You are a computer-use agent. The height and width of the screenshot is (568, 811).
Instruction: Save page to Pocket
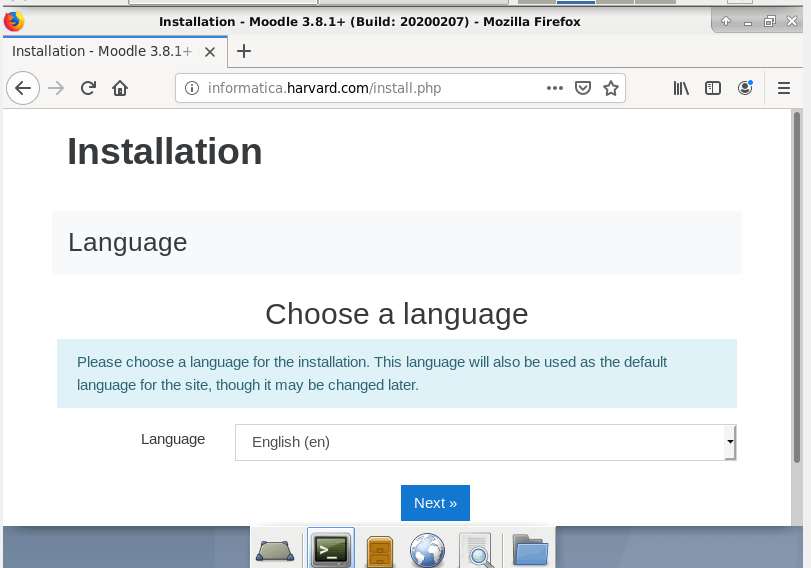click(x=583, y=88)
